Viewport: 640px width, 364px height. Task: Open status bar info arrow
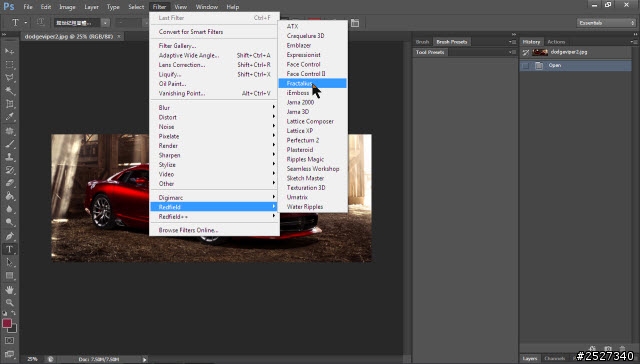144,360
